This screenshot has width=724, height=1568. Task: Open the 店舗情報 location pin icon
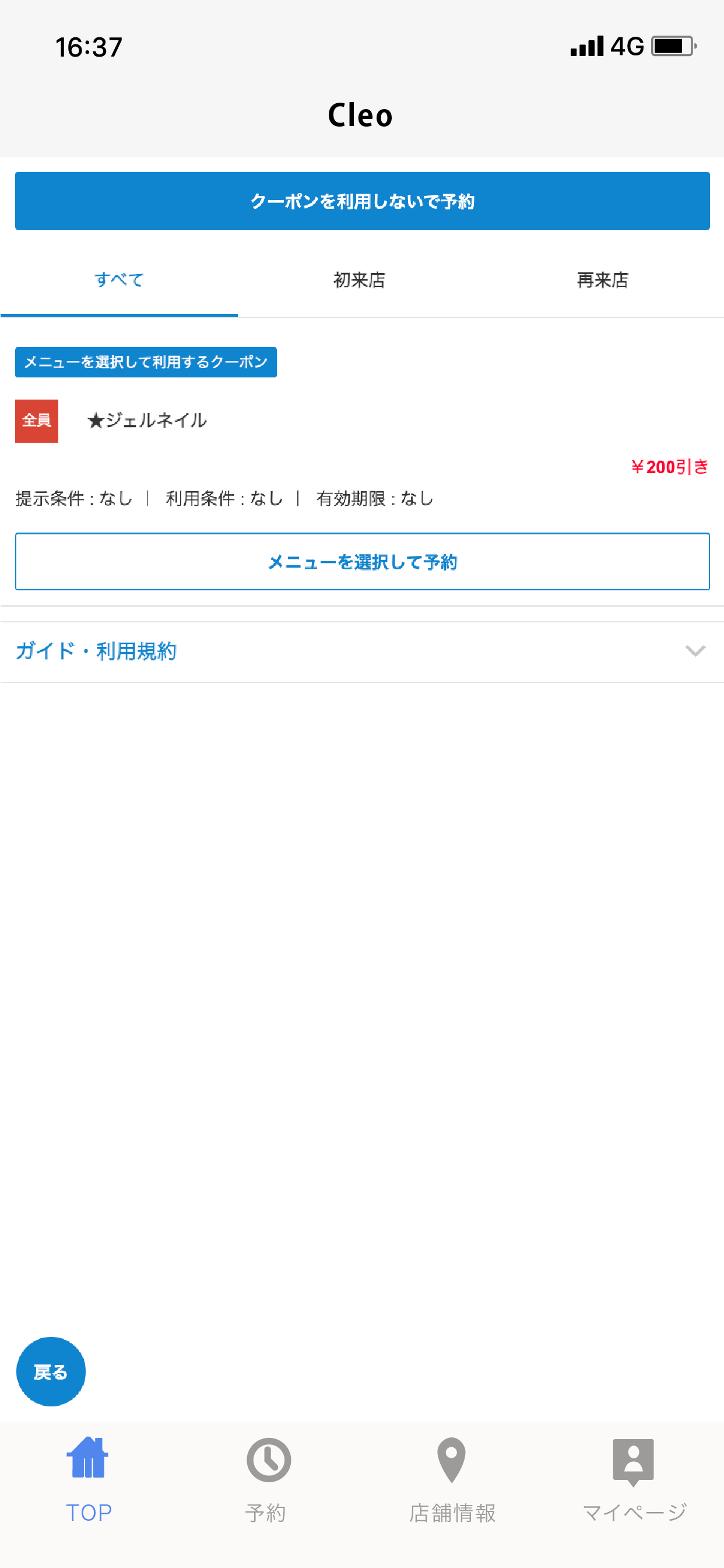click(x=451, y=1459)
